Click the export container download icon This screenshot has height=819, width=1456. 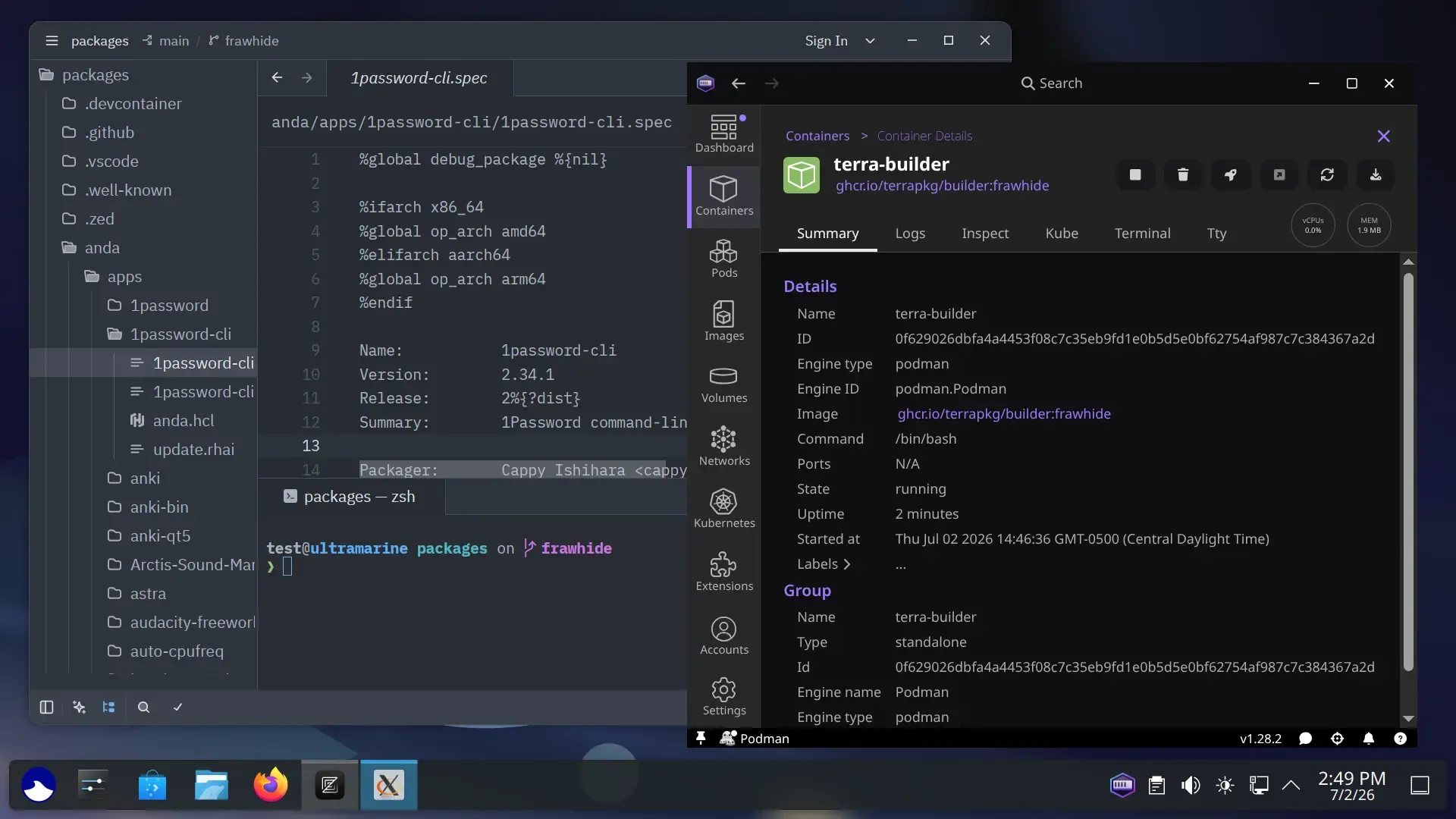tap(1376, 175)
